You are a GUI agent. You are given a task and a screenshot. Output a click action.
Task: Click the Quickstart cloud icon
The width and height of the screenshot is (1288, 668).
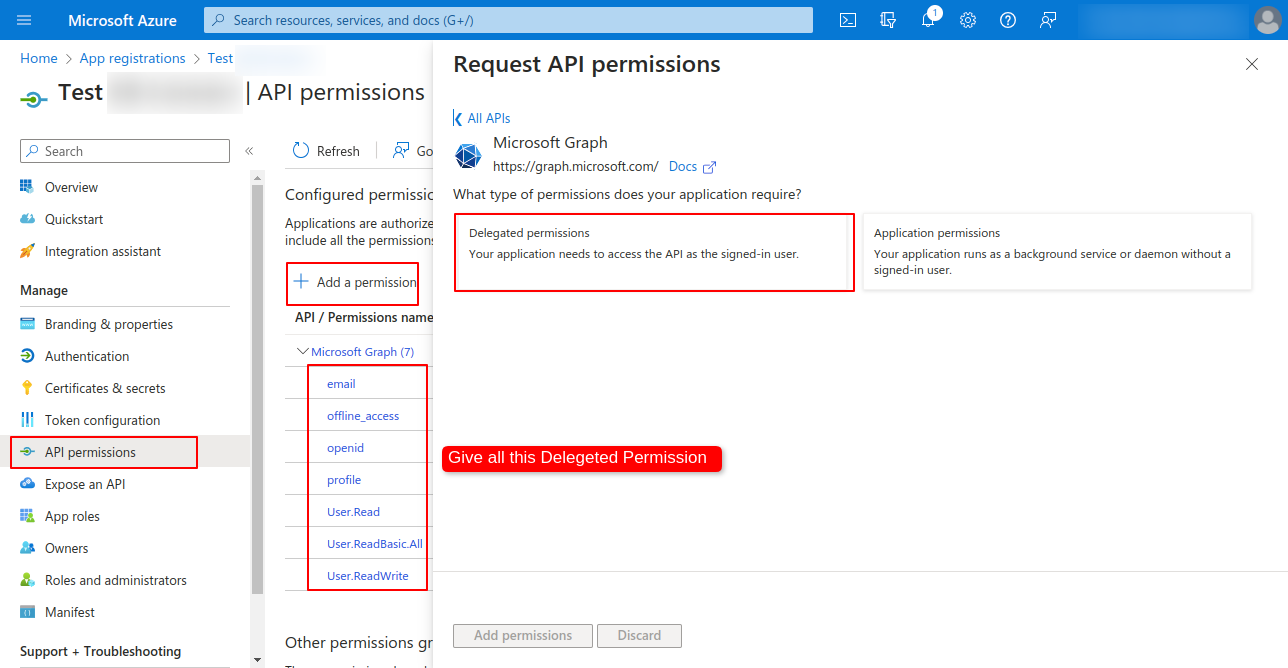[27, 219]
